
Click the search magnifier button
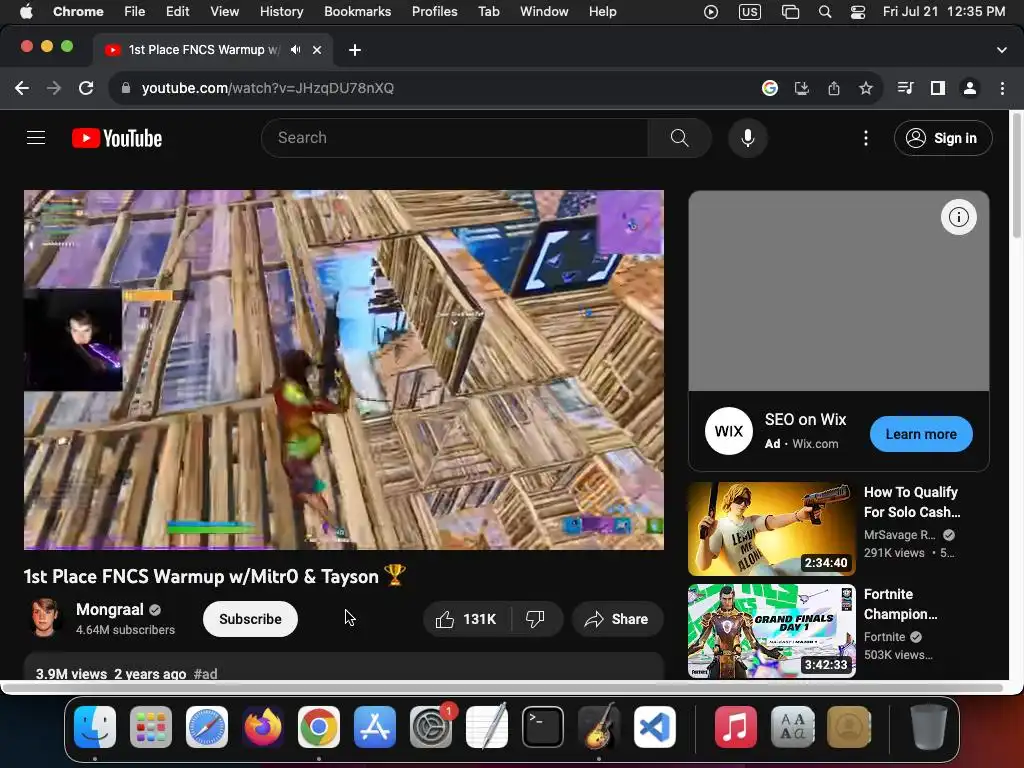(679, 138)
